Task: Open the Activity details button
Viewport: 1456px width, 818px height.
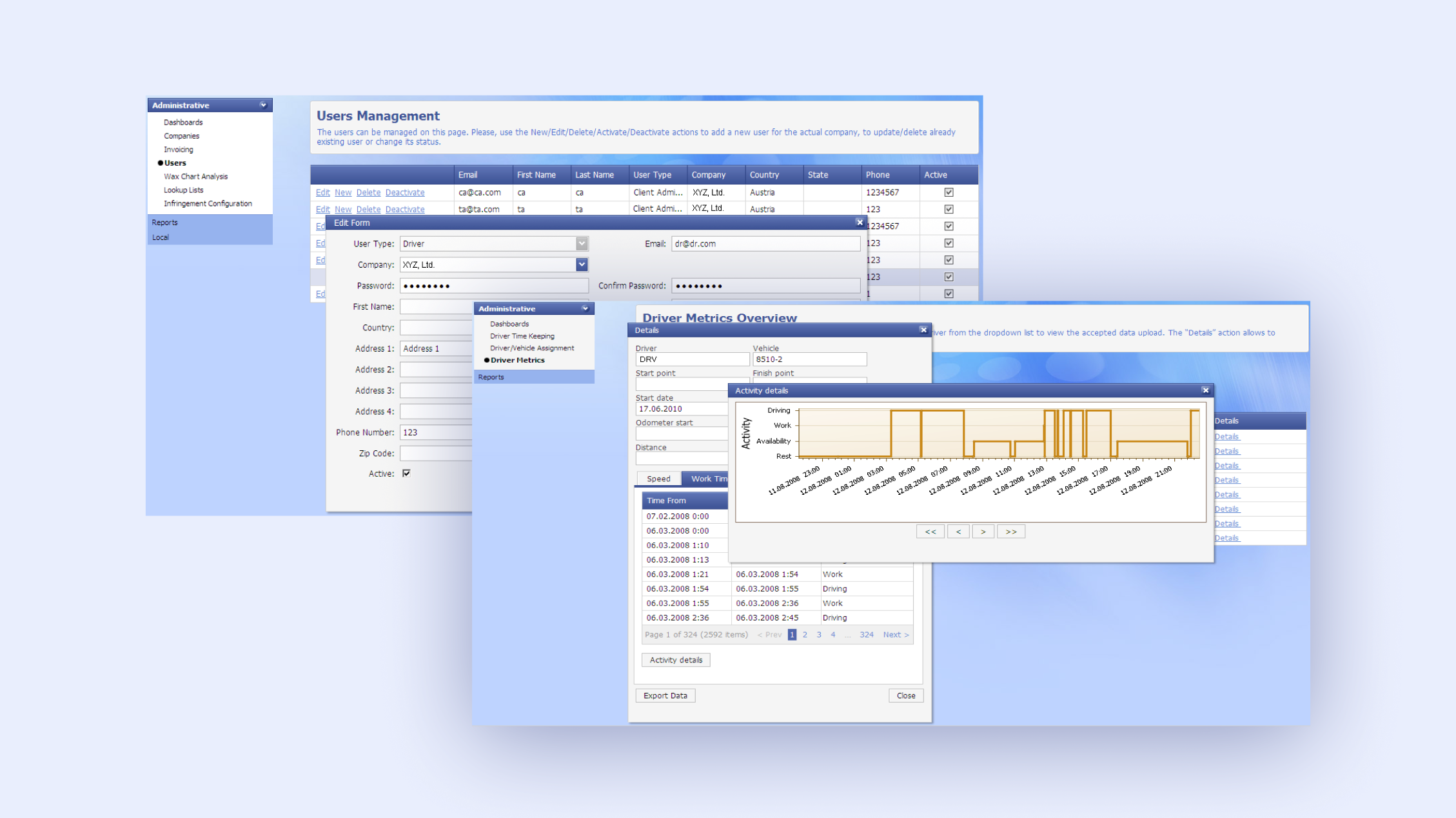Action: (x=675, y=659)
